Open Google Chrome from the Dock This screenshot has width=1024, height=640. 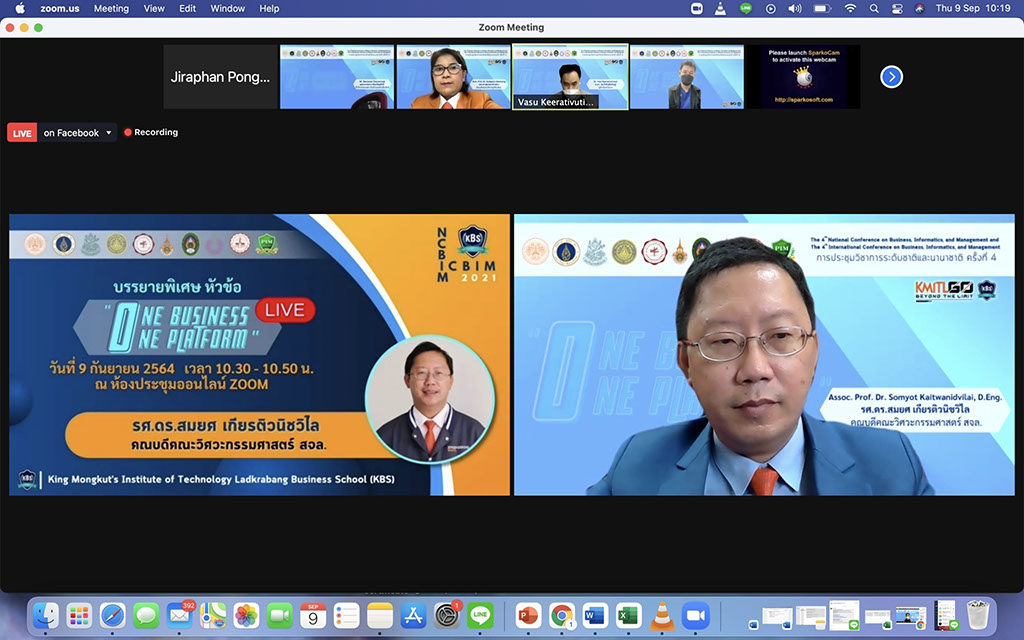[x=562, y=616]
